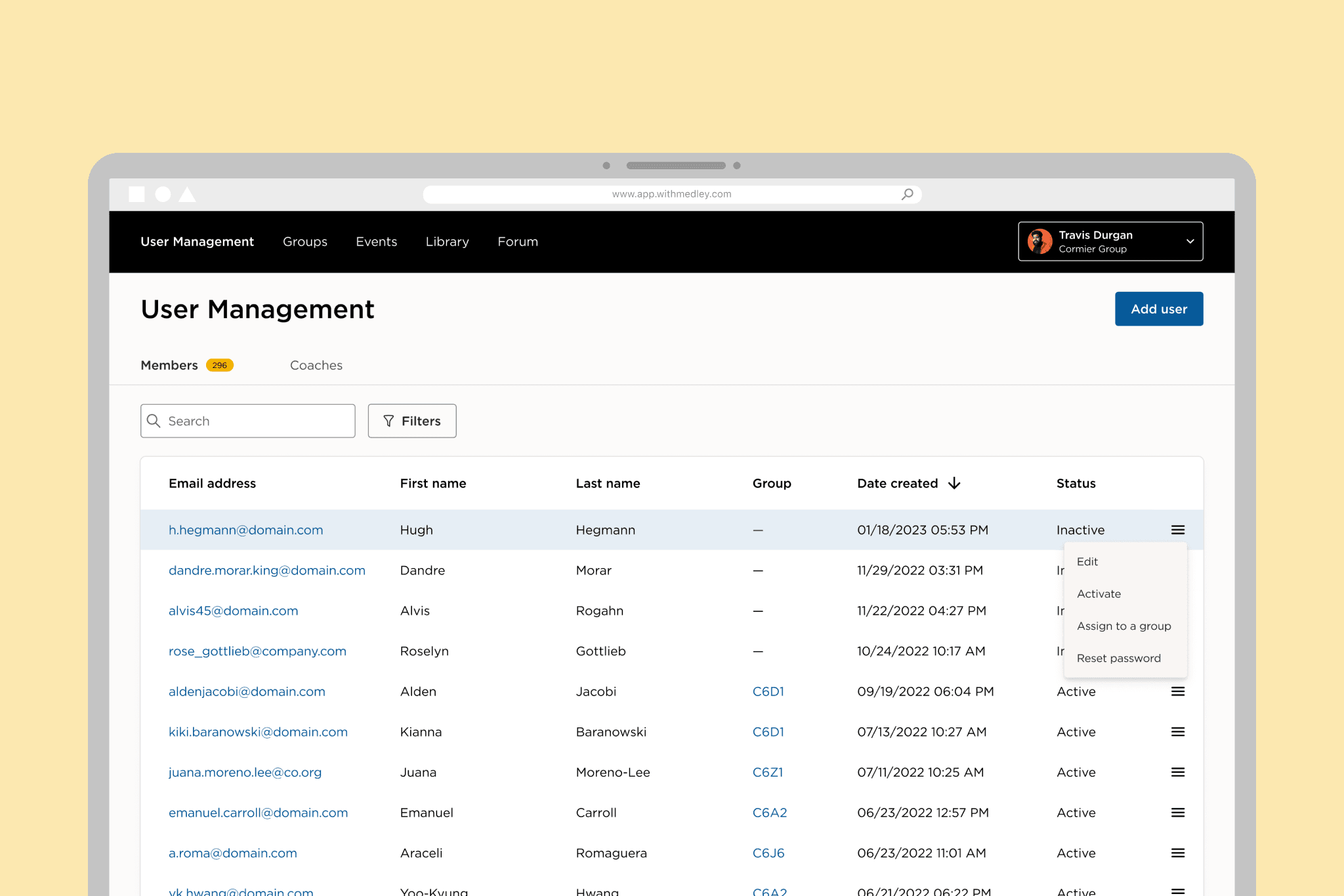This screenshot has width=1344, height=896.
Task: Click the hamburger menu icon for Kianna Baranowski
Action: pos(1178,731)
